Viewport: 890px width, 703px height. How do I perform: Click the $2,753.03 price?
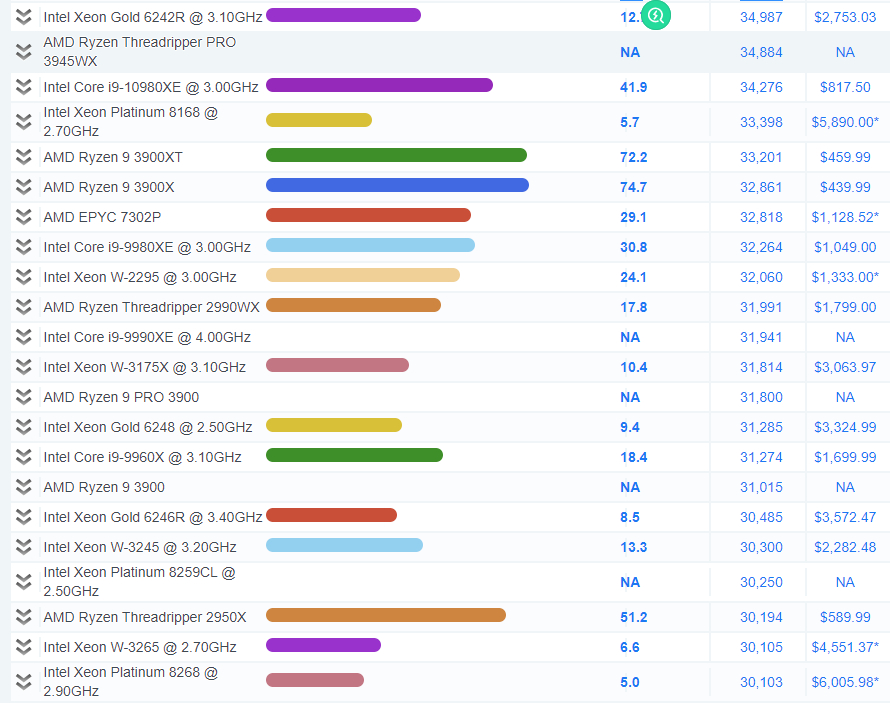[x=845, y=18]
